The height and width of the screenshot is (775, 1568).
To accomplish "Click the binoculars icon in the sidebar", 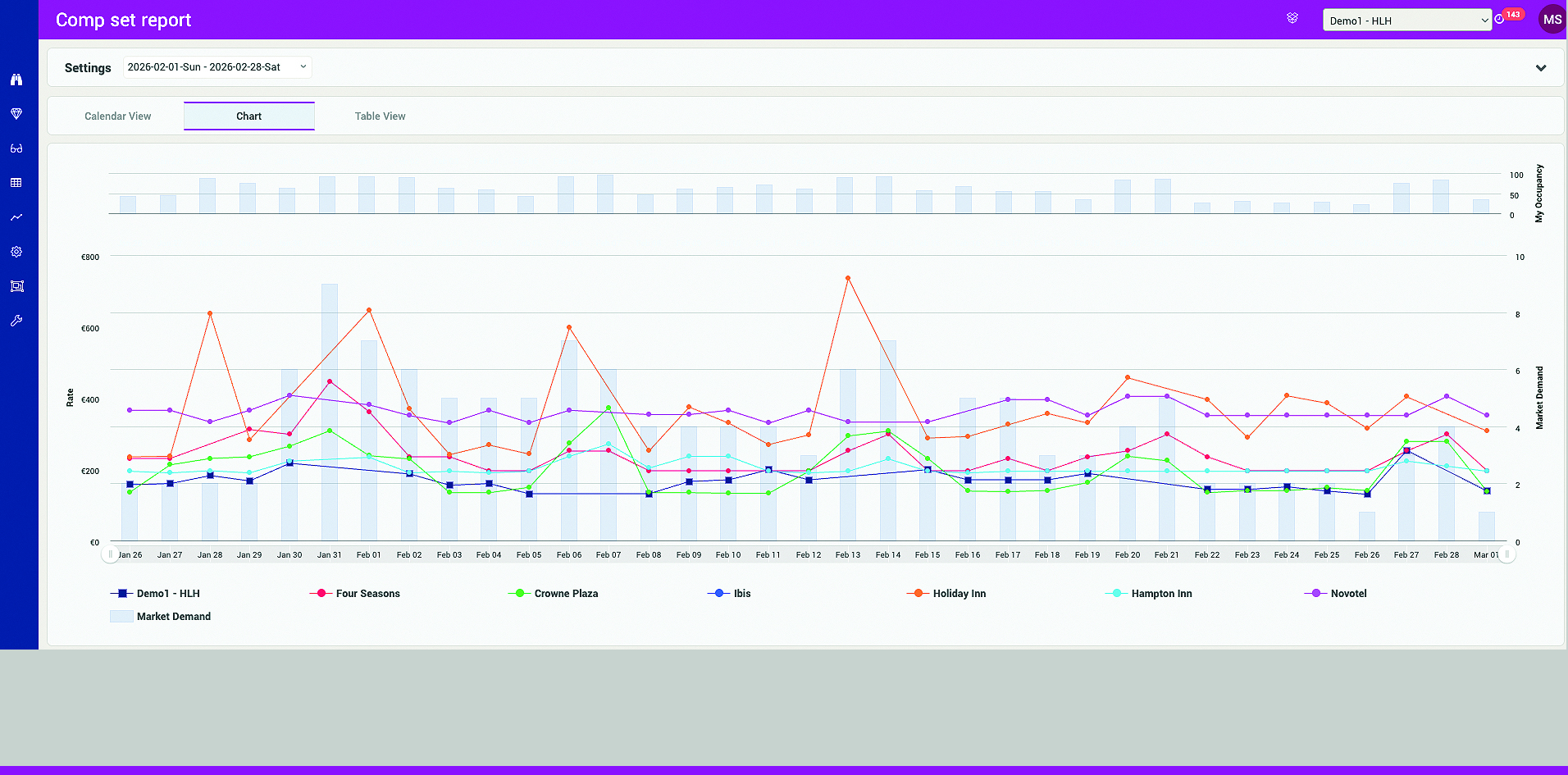I will [16, 80].
